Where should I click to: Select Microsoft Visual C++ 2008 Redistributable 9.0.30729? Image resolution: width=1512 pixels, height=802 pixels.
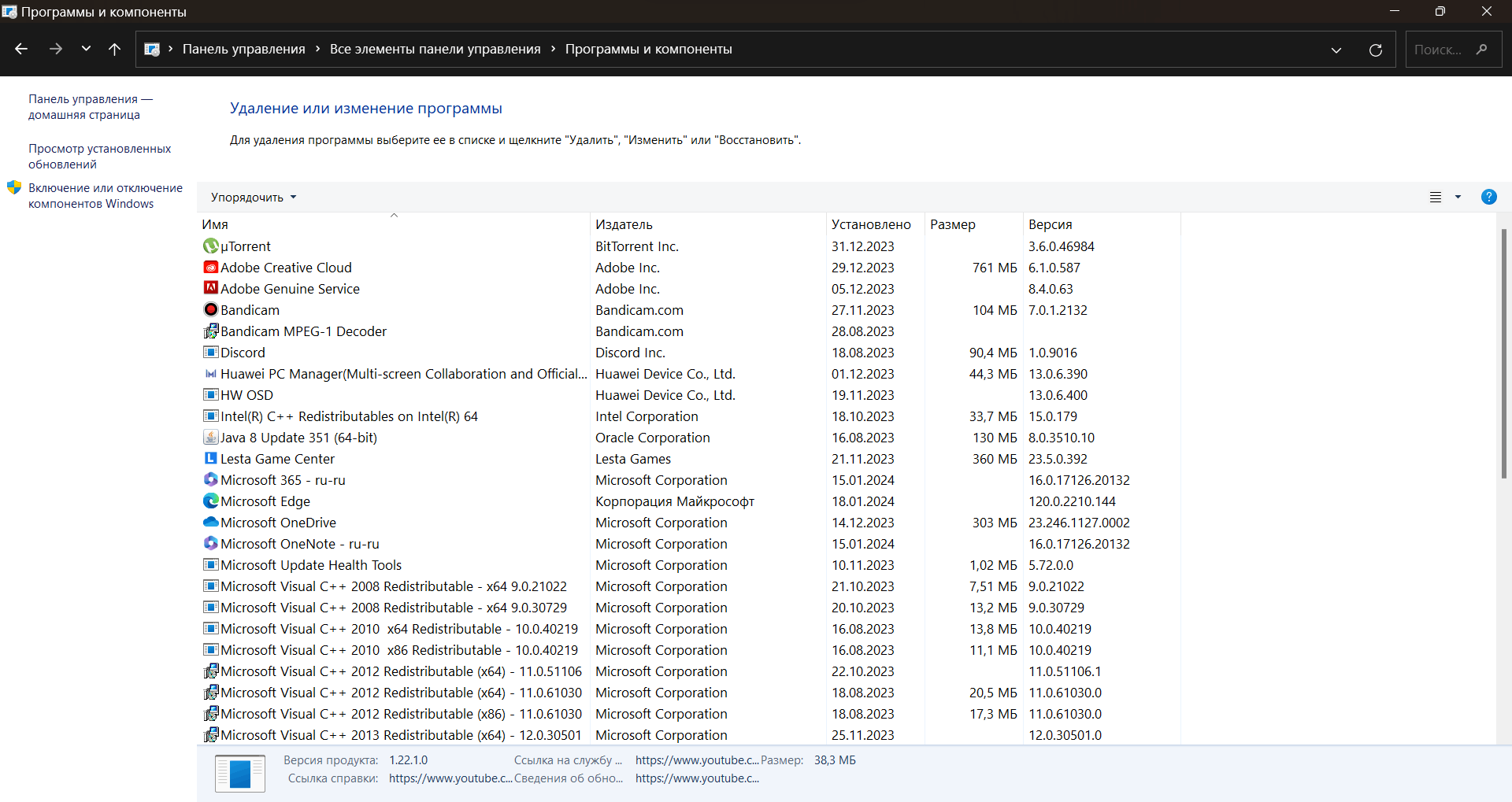pyautogui.click(x=393, y=608)
